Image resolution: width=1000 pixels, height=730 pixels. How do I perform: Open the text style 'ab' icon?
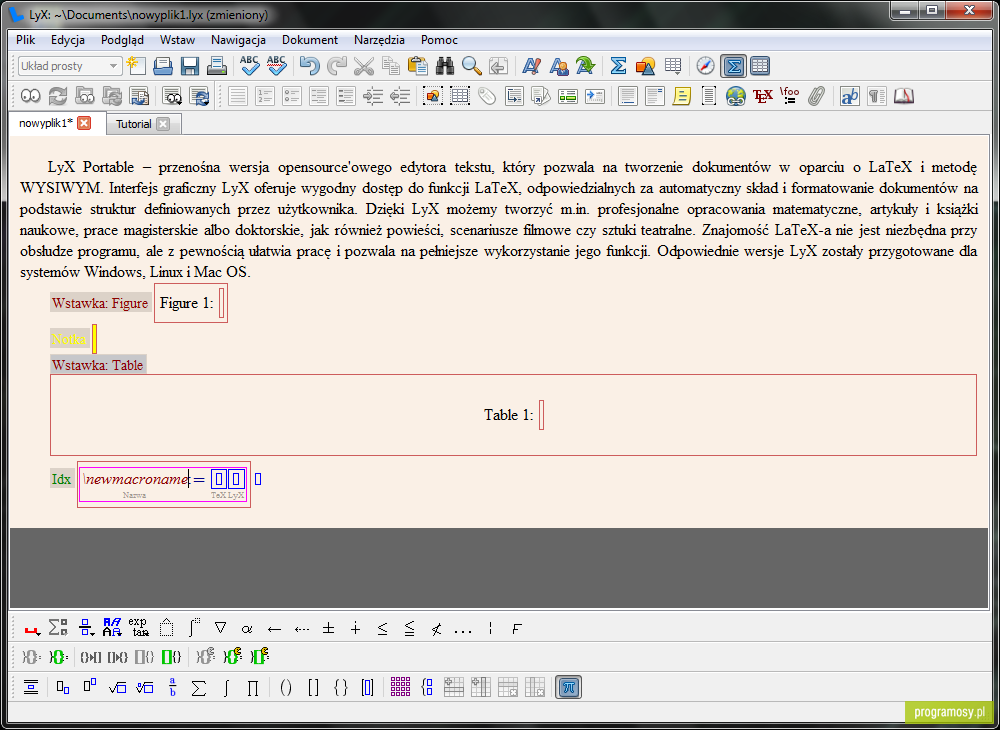click(x=849, y=96)
